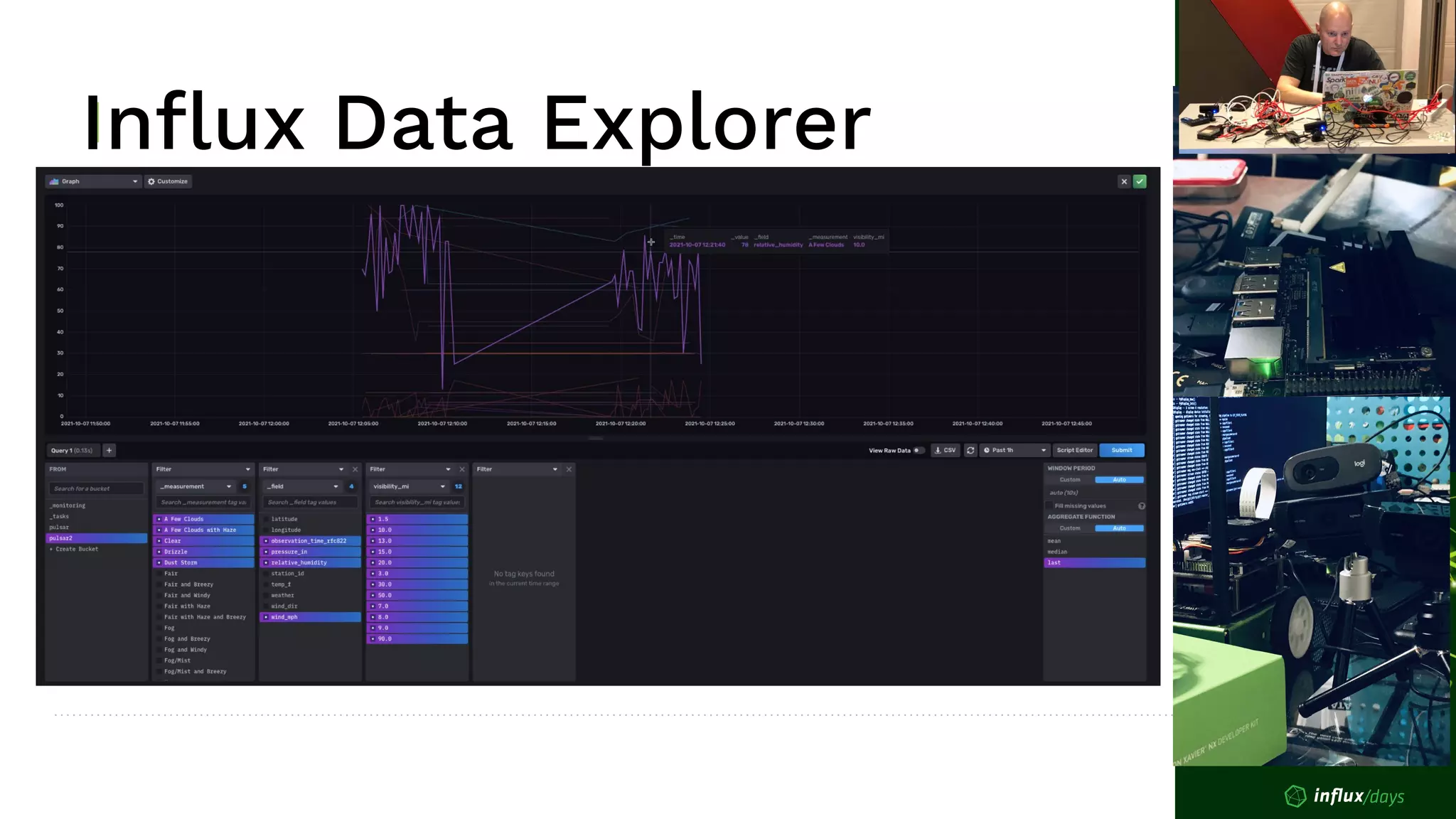This screenshot has width=1456, height=819.
Task: Click help icon beside Fill missing values
Action: (1142, 506)
